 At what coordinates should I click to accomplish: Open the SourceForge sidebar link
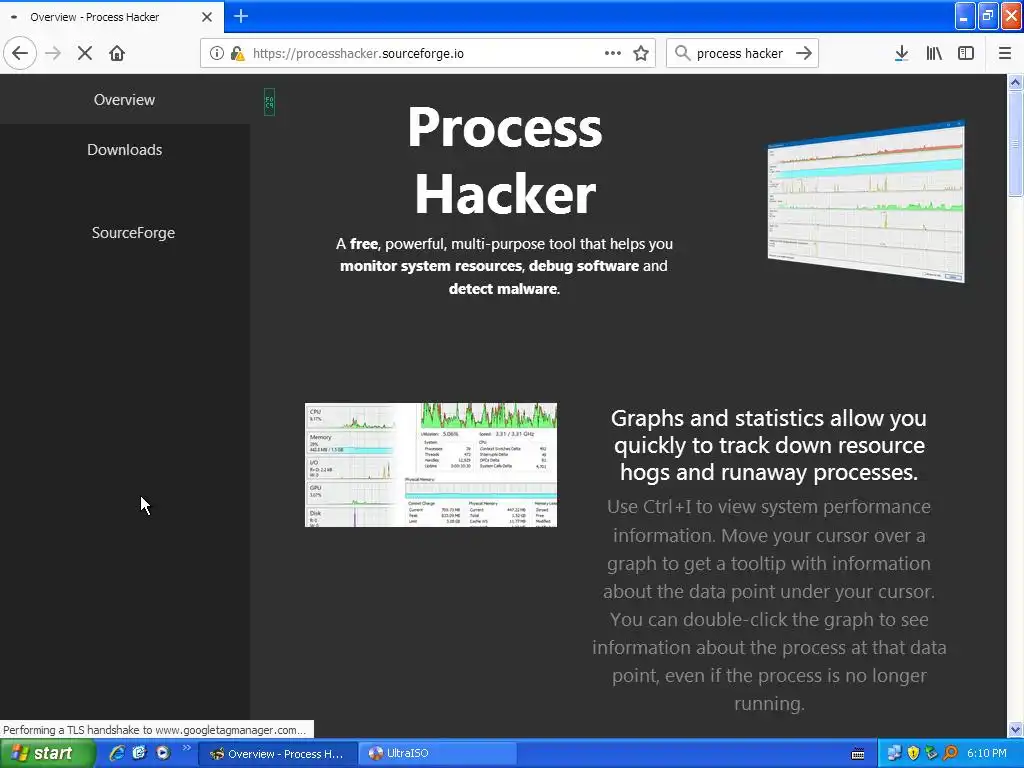(x=133, y=232)
